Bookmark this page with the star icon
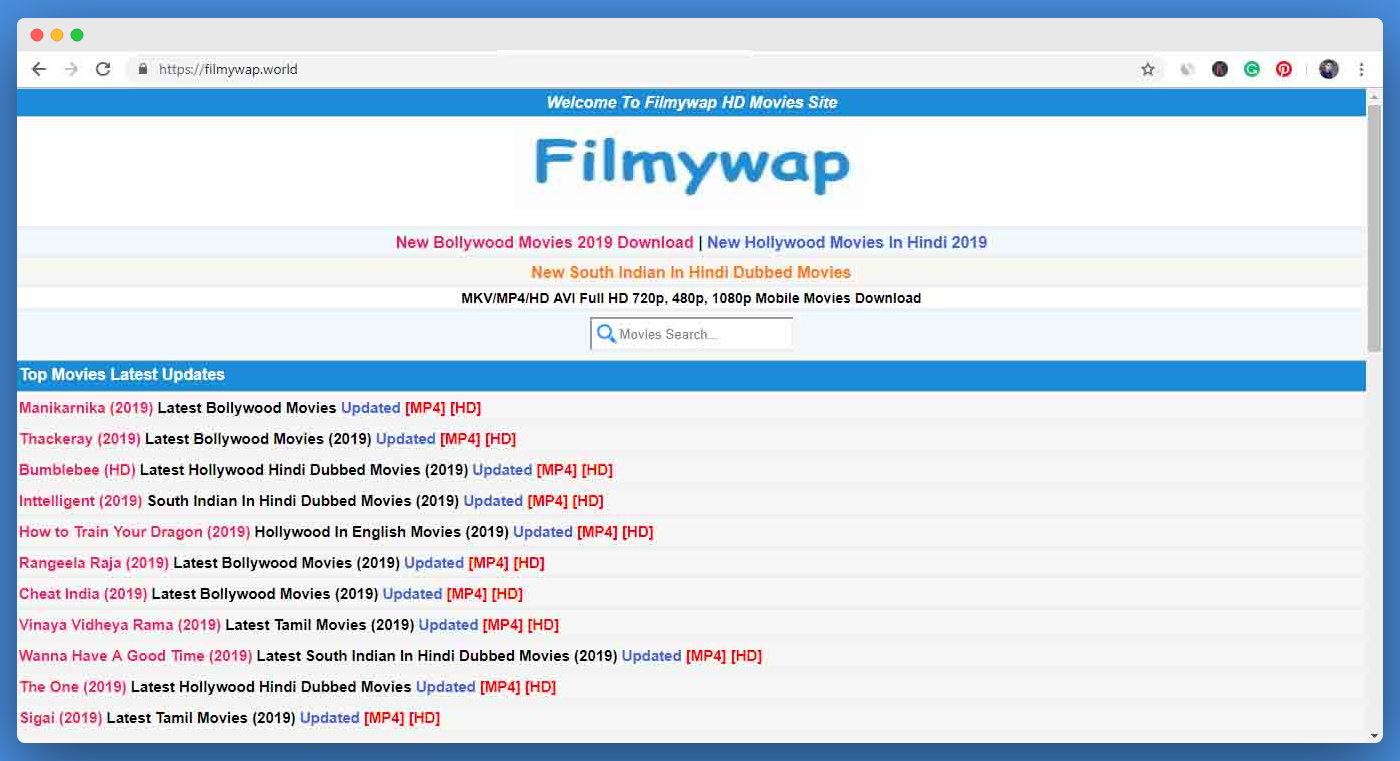The image size is (1400, 761). tap(1148, 69)
